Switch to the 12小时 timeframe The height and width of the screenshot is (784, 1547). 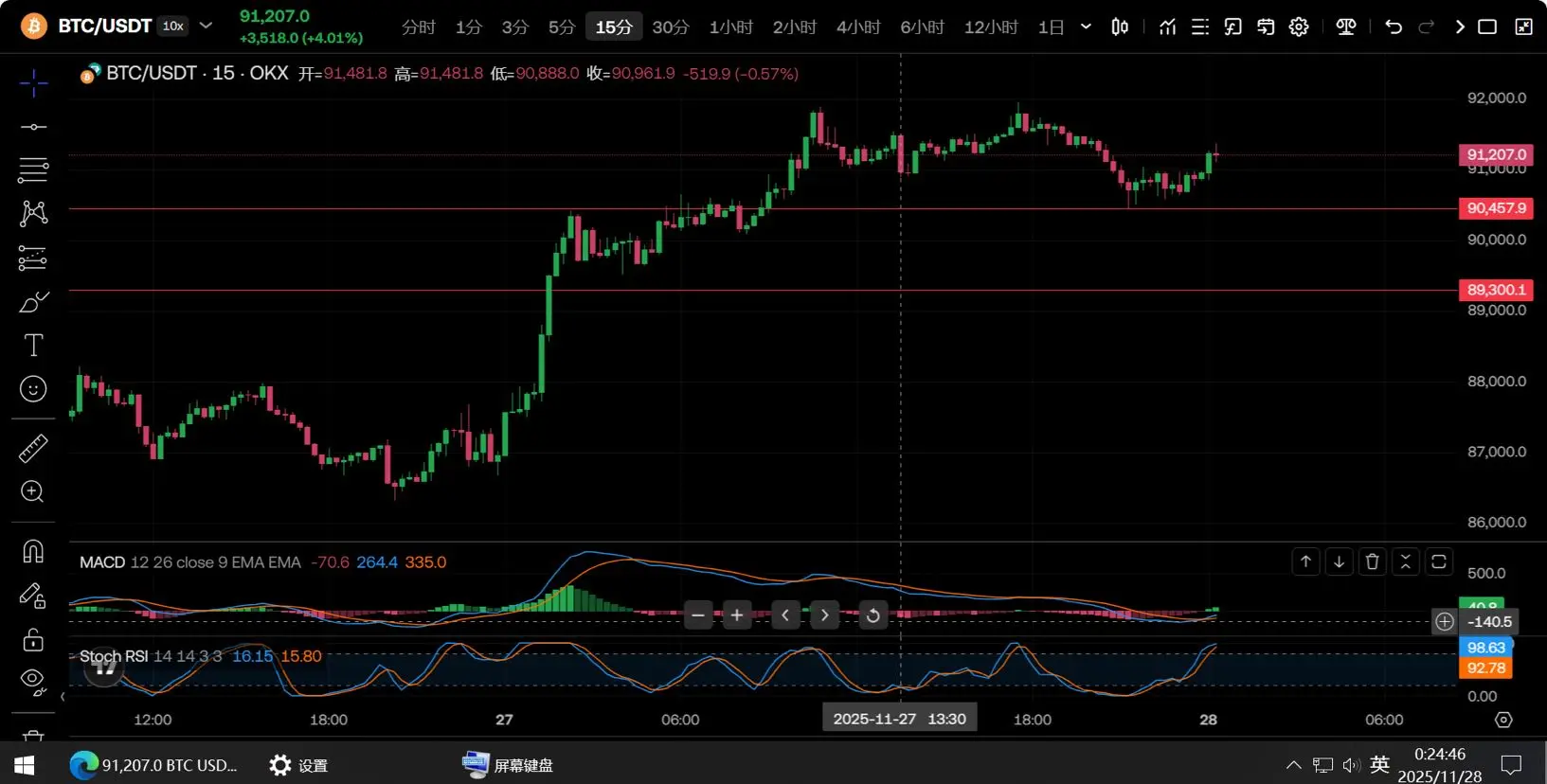coord(991,27)
